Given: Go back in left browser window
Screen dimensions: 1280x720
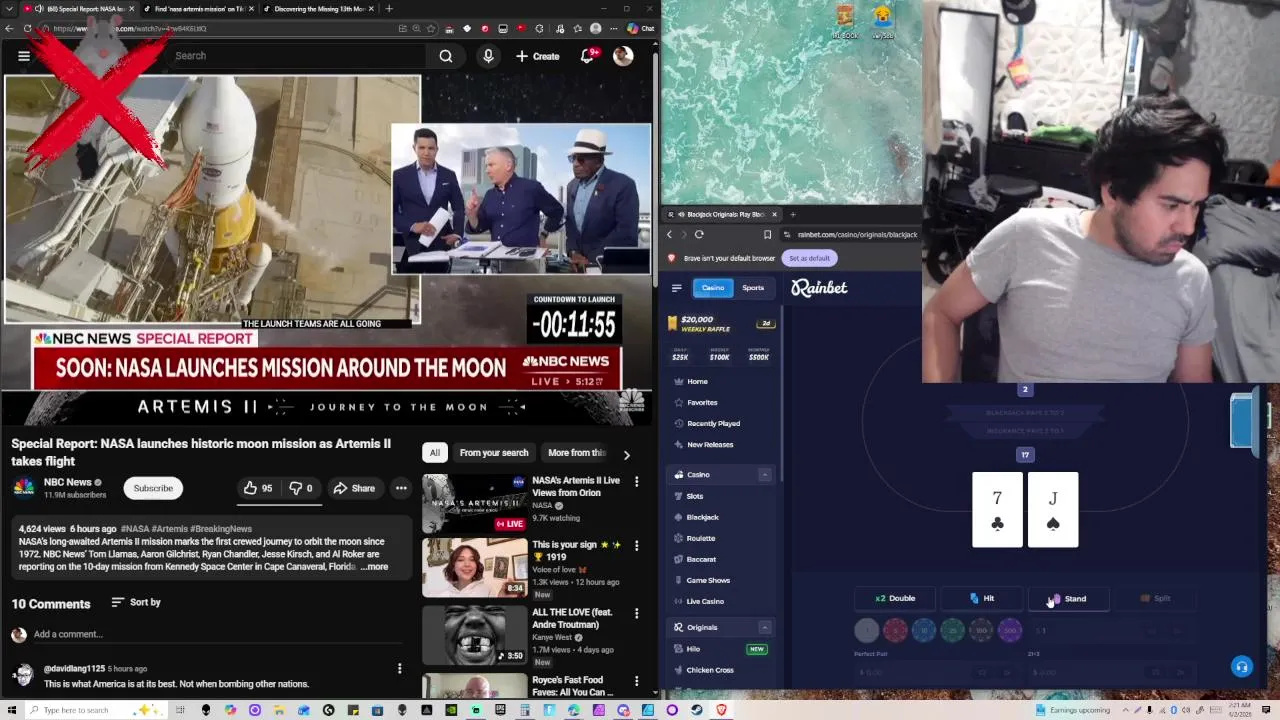Looking at the screenshot, I should 9,28.
